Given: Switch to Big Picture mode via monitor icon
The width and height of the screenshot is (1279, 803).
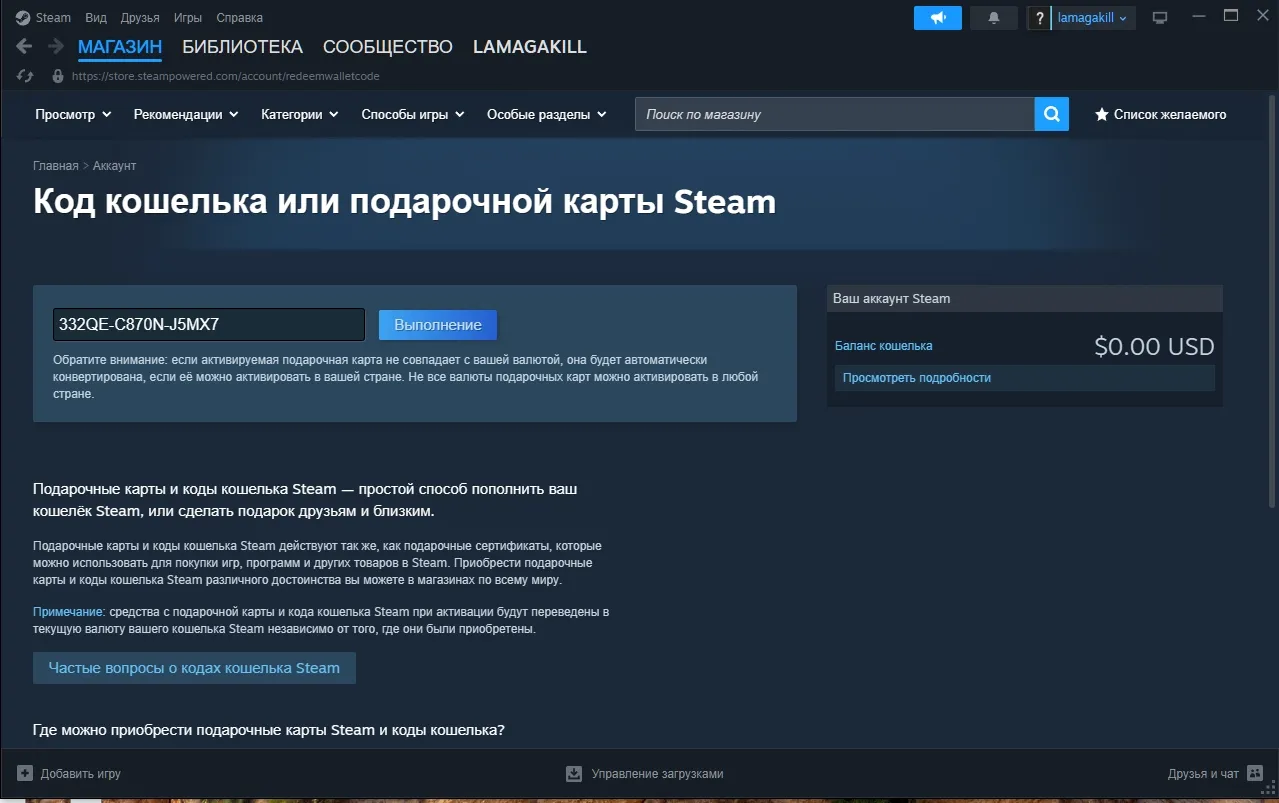Looking at the screenshot, I should [1160, 18].
